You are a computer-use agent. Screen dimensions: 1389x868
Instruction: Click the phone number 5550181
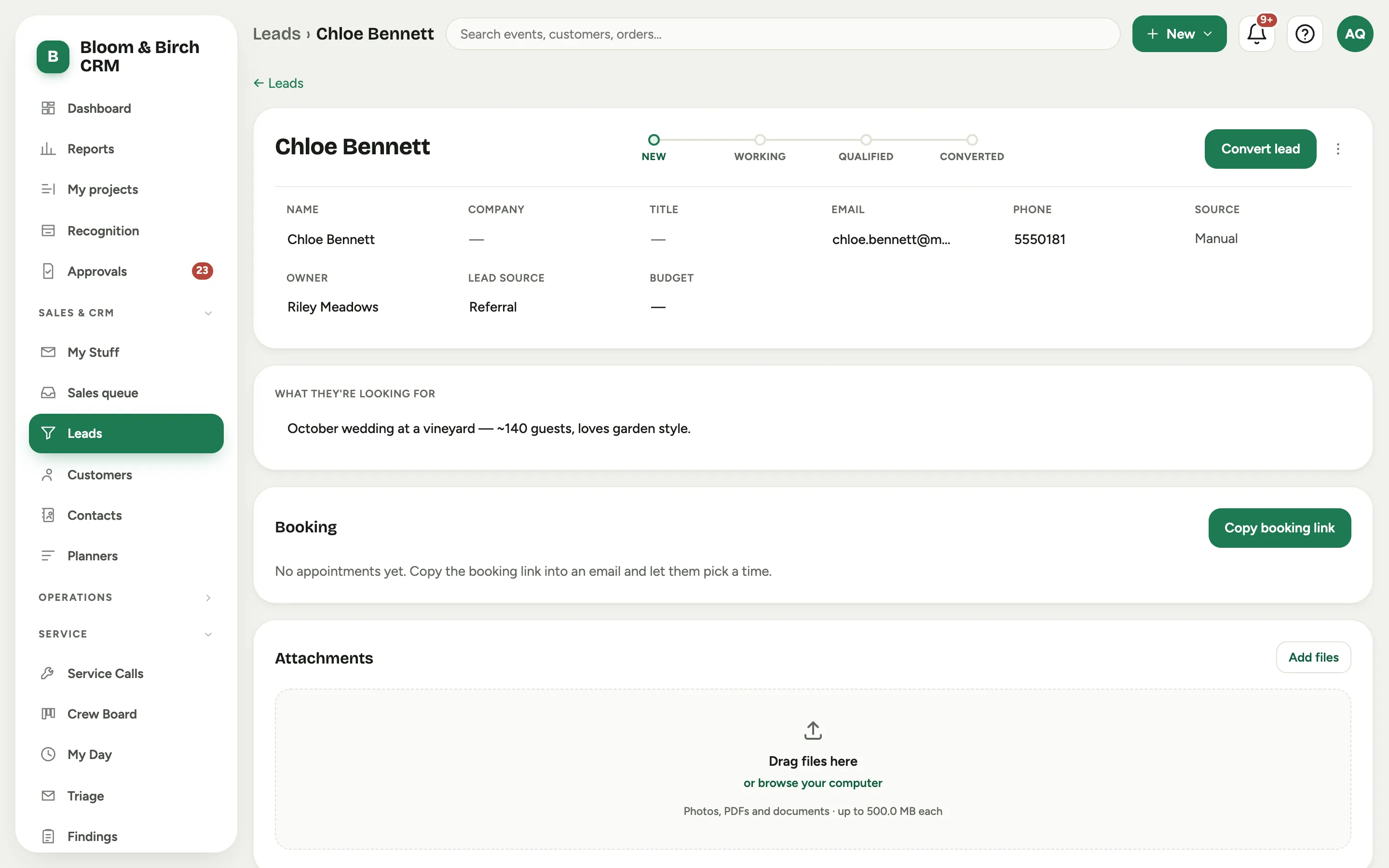[x=1039, y=239]
